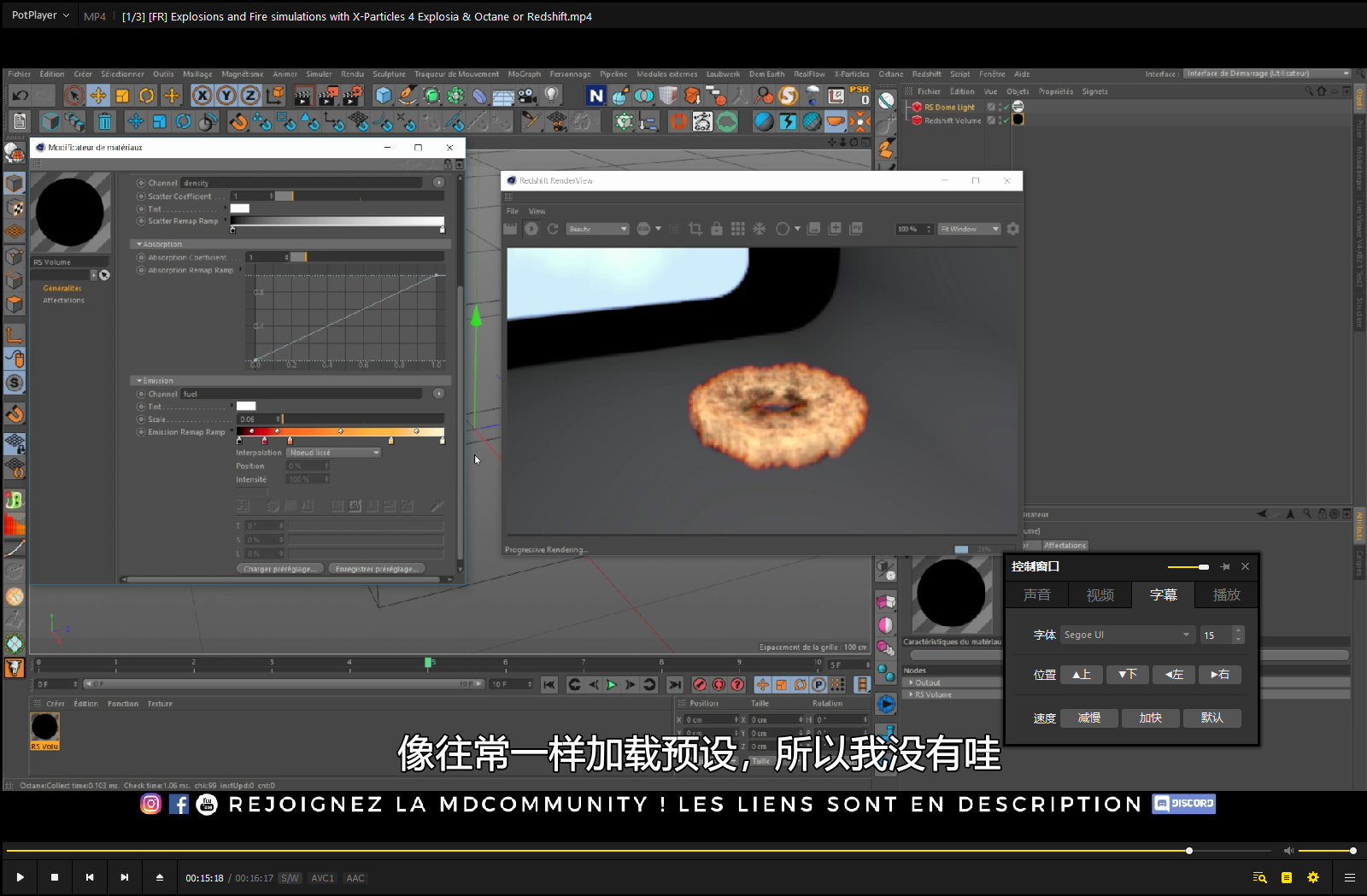1367x896 pixels.
Task: Click the yellow playlist panel icon
Action: coord(1287,877)
